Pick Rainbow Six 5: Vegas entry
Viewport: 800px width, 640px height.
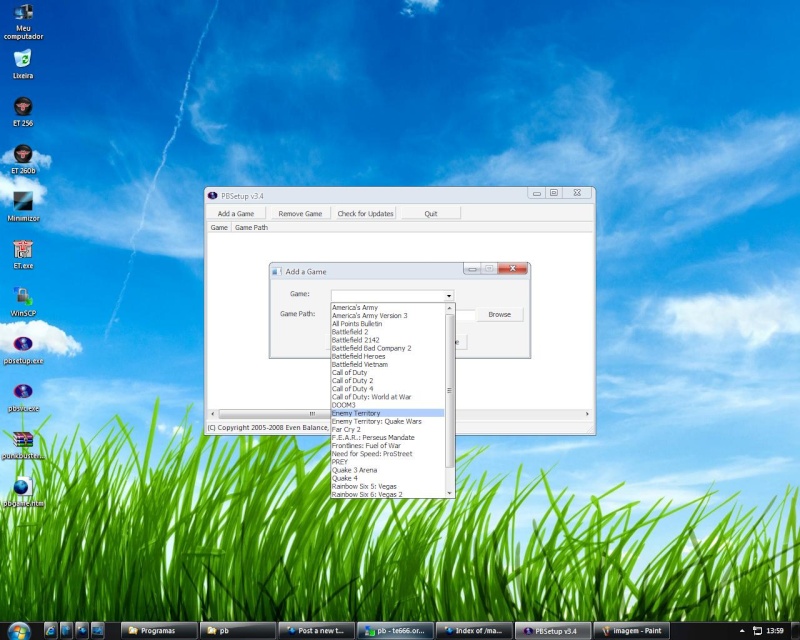tap(388, 486)
